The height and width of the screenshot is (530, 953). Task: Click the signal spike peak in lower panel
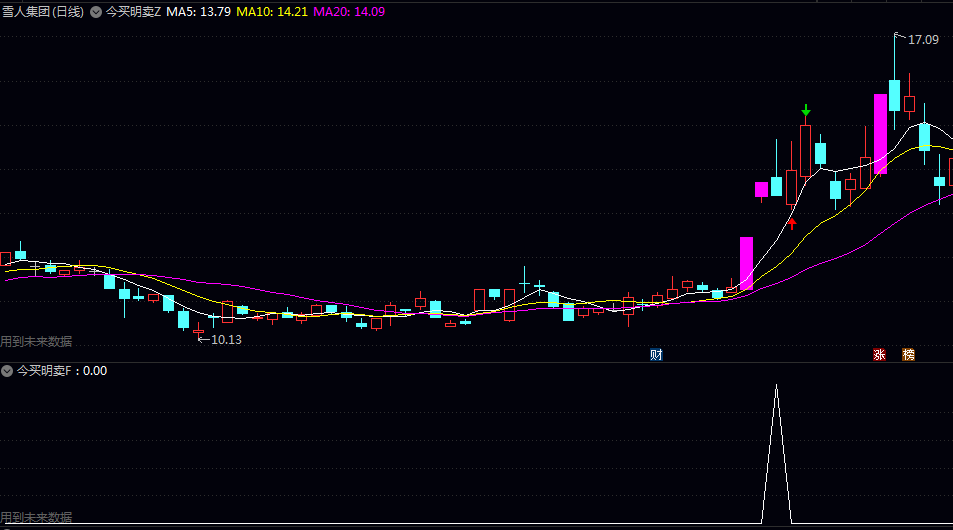[776, 387]
